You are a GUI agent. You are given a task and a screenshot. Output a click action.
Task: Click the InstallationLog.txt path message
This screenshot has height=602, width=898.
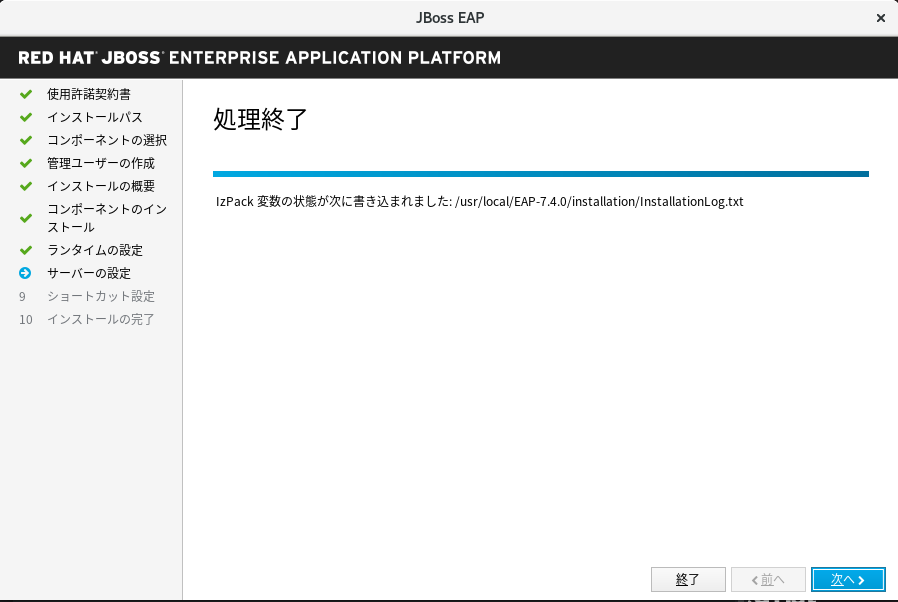(480, 202)
